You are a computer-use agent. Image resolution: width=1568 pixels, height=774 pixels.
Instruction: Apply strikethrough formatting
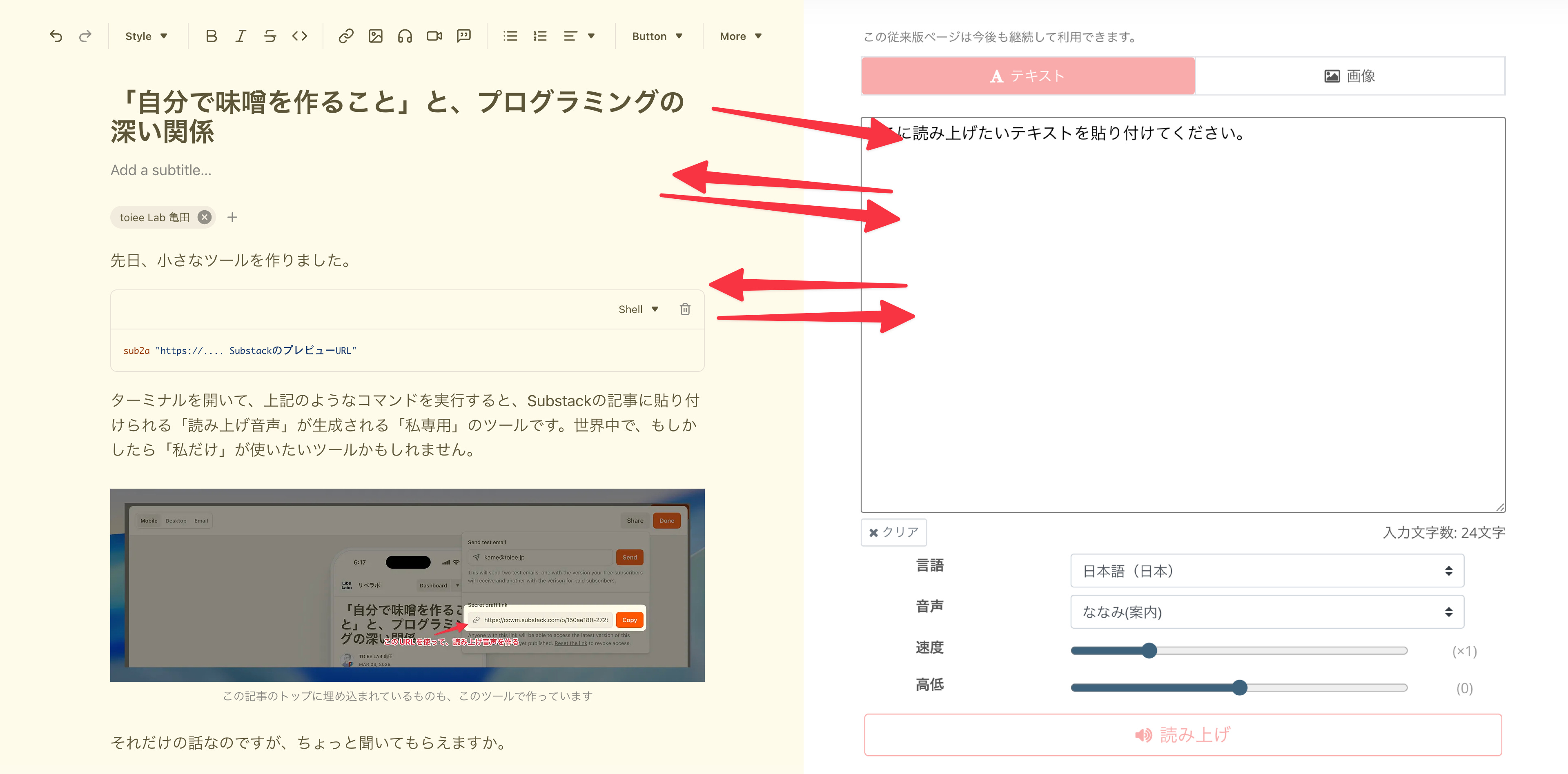click(269, 36)
